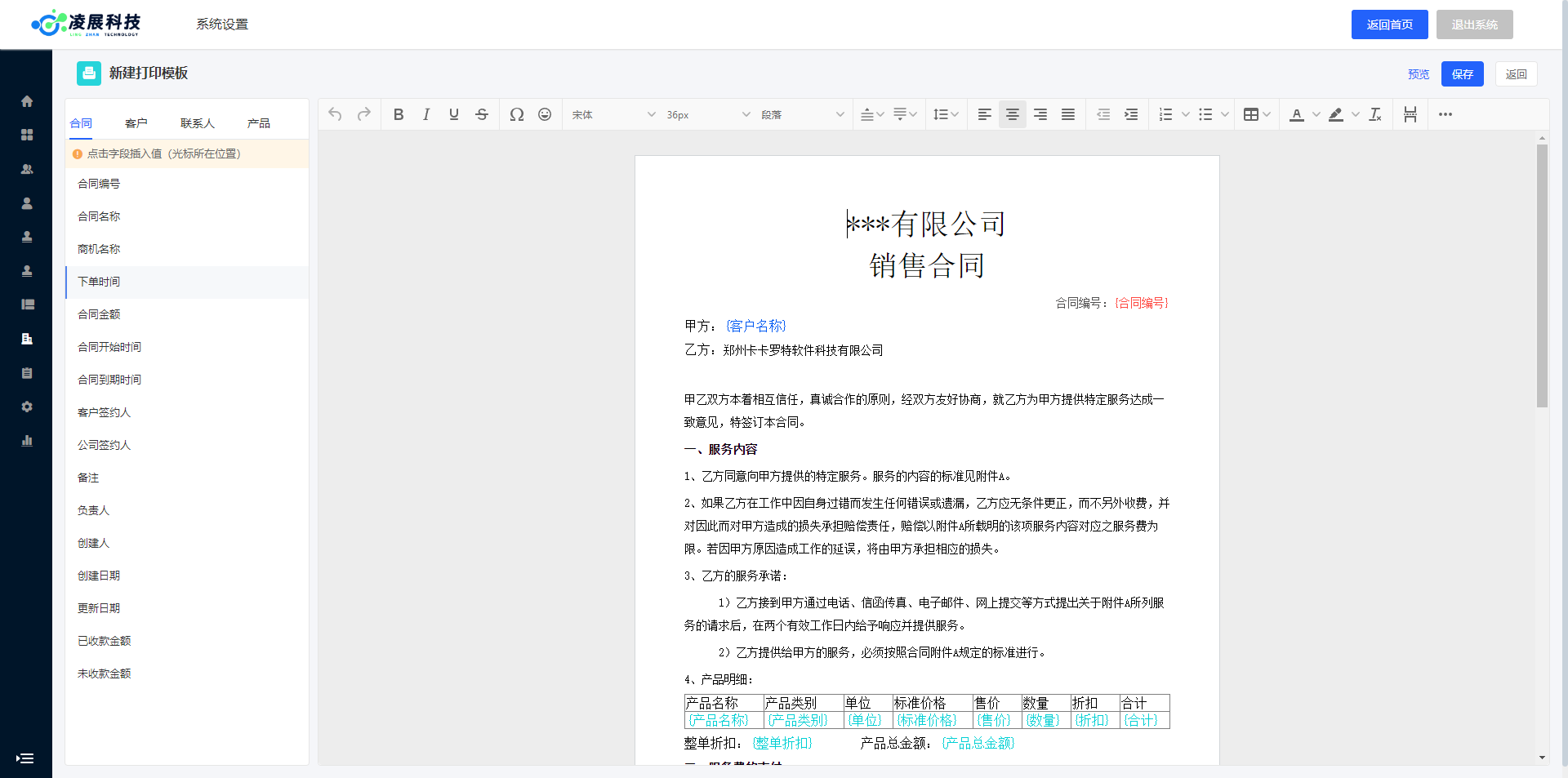Screen dimensions: 1568x778
Task: Open the spacing-before-paragraph dropdown
Action: click(x=872, y=114)
